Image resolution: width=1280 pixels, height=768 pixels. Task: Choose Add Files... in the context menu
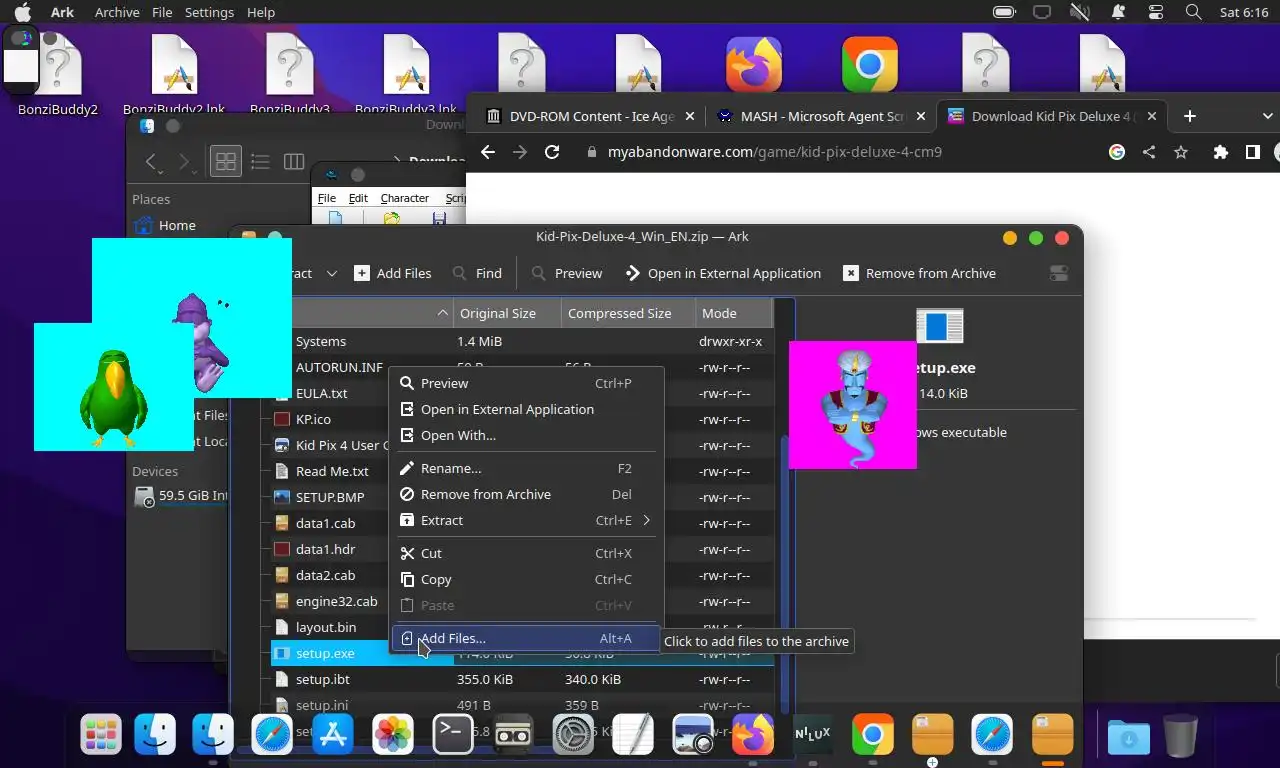click(526, 638)
